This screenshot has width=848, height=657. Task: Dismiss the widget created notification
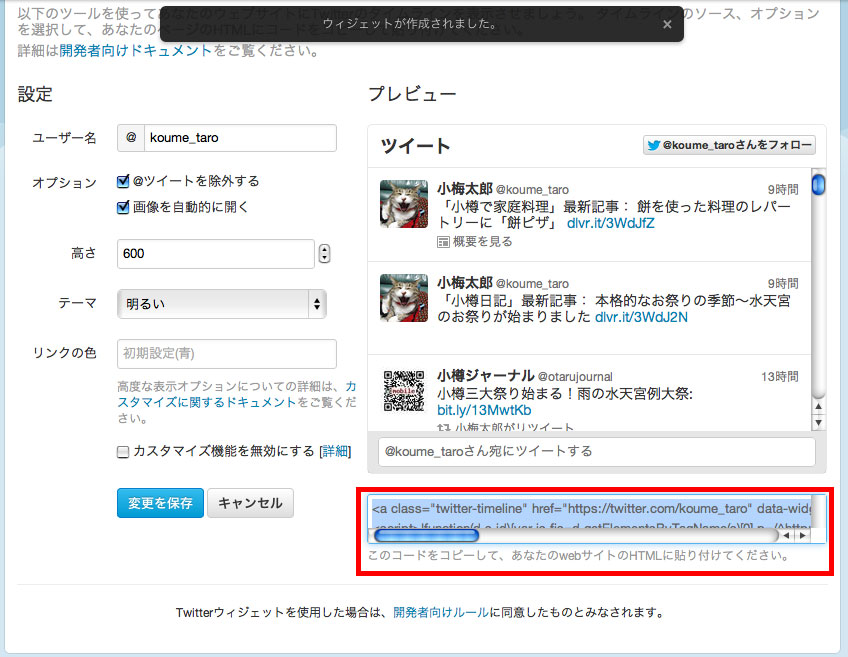[667, 24]
